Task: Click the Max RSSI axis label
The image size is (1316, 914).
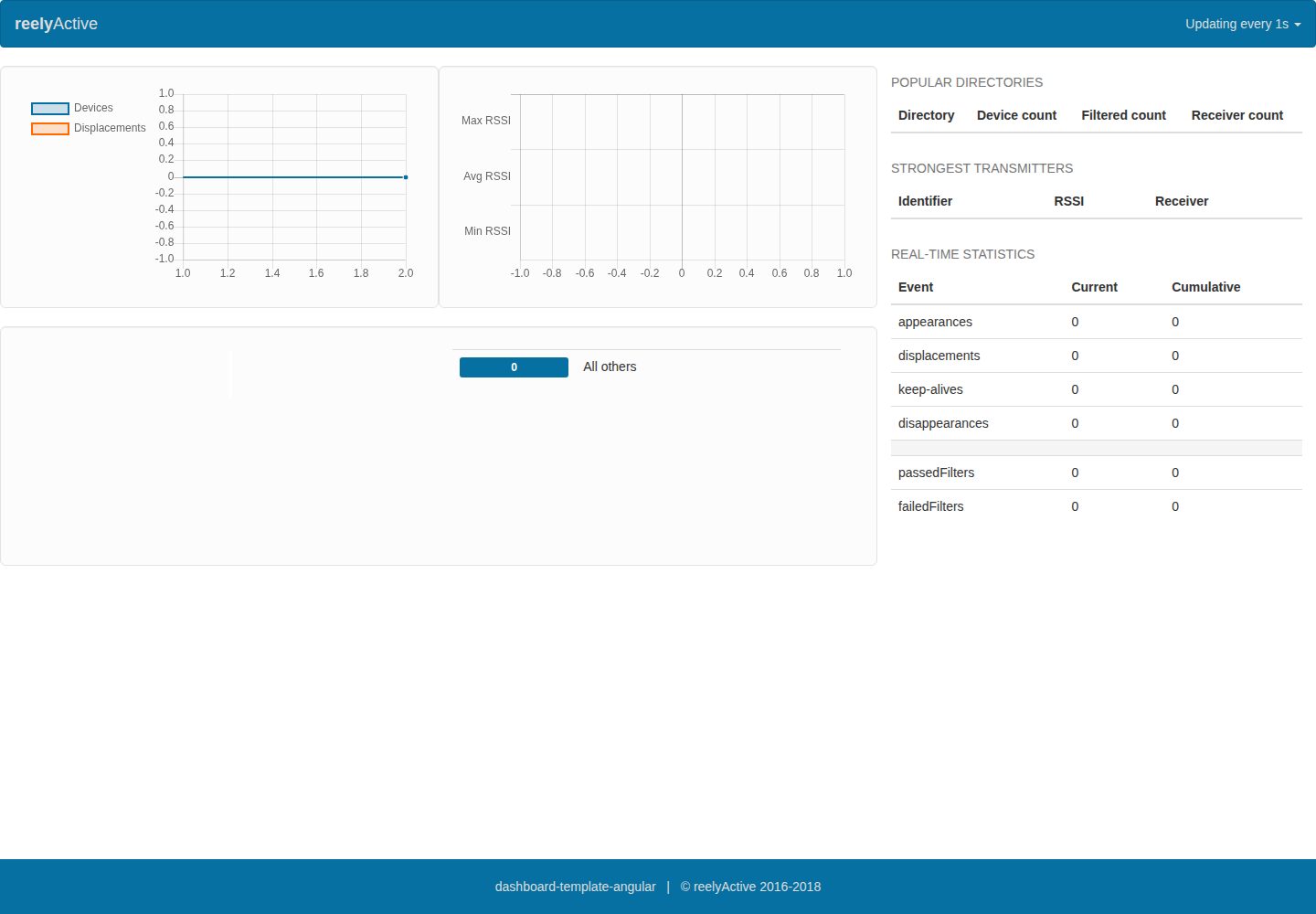Action: pyautogui.click(x=486, y=121)
